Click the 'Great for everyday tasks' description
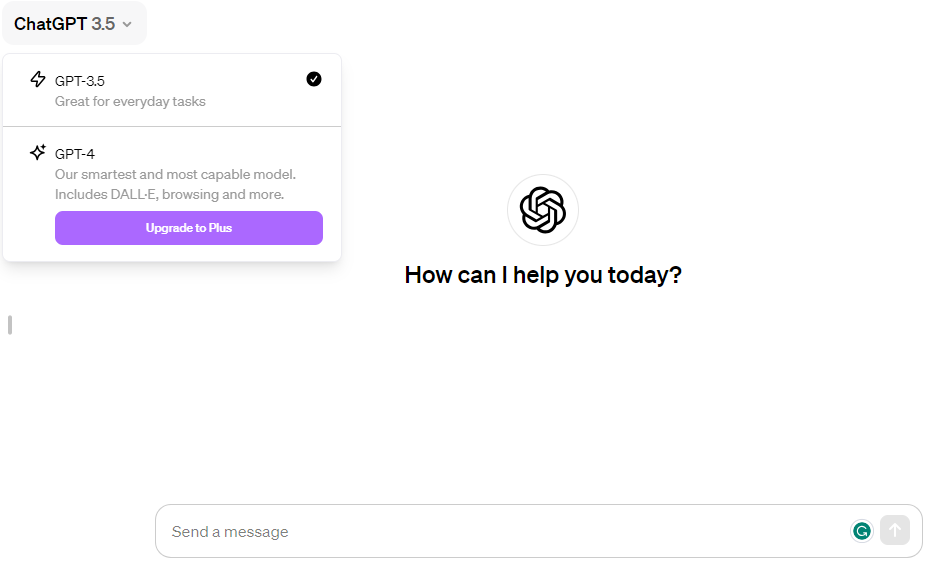 click(x=130, y=102)
